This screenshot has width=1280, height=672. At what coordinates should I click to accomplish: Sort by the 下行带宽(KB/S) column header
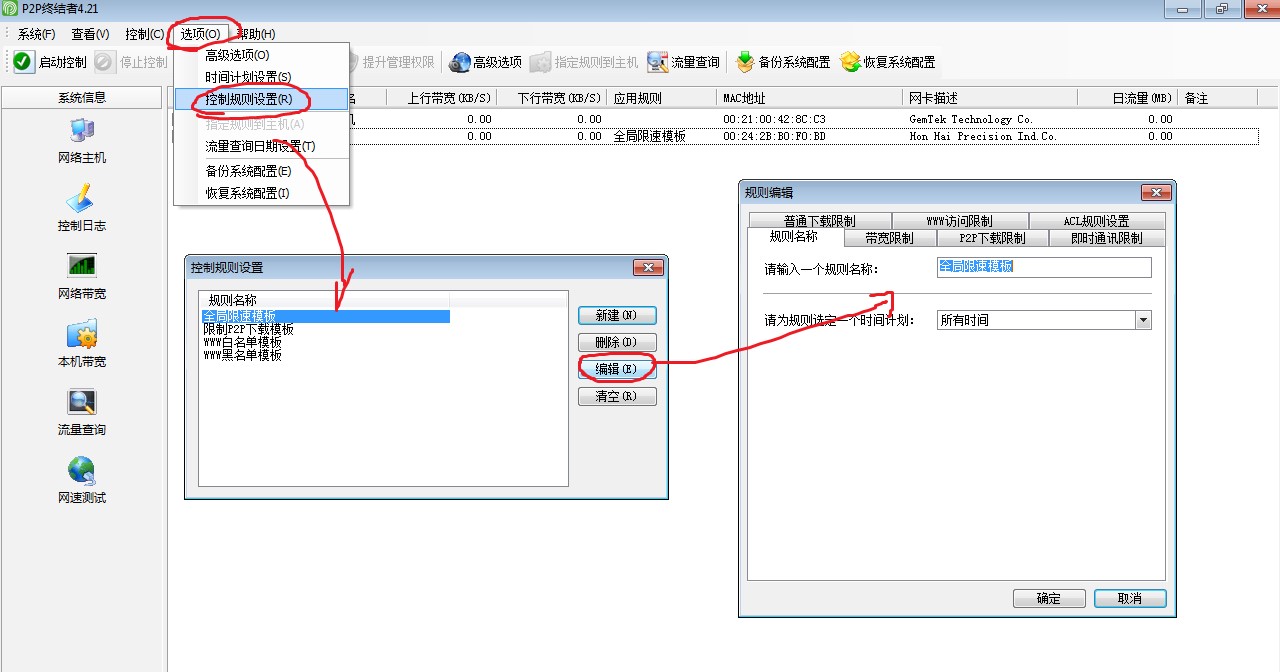coord(552,98)
